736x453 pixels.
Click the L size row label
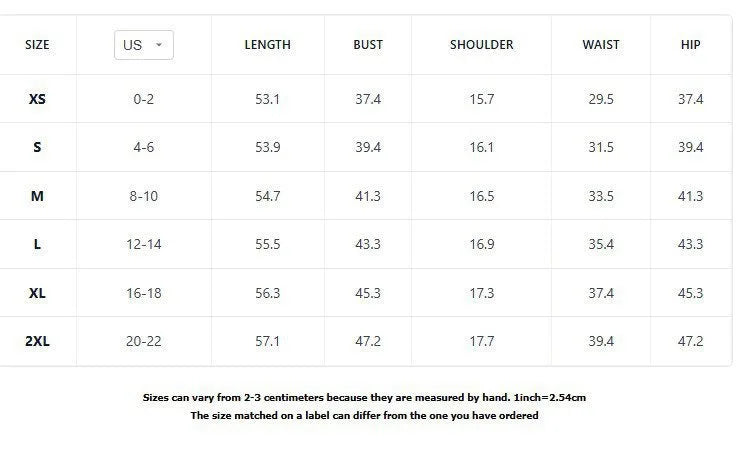[x=37, y=244]
